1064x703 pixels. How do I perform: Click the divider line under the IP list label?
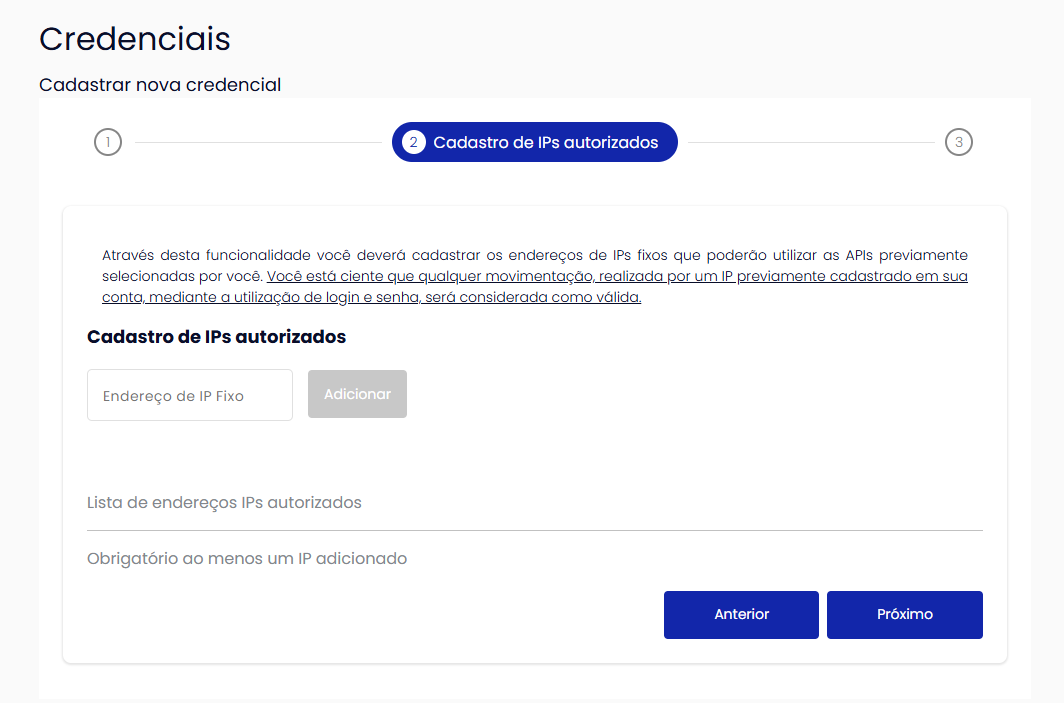[x=535, y=530]
